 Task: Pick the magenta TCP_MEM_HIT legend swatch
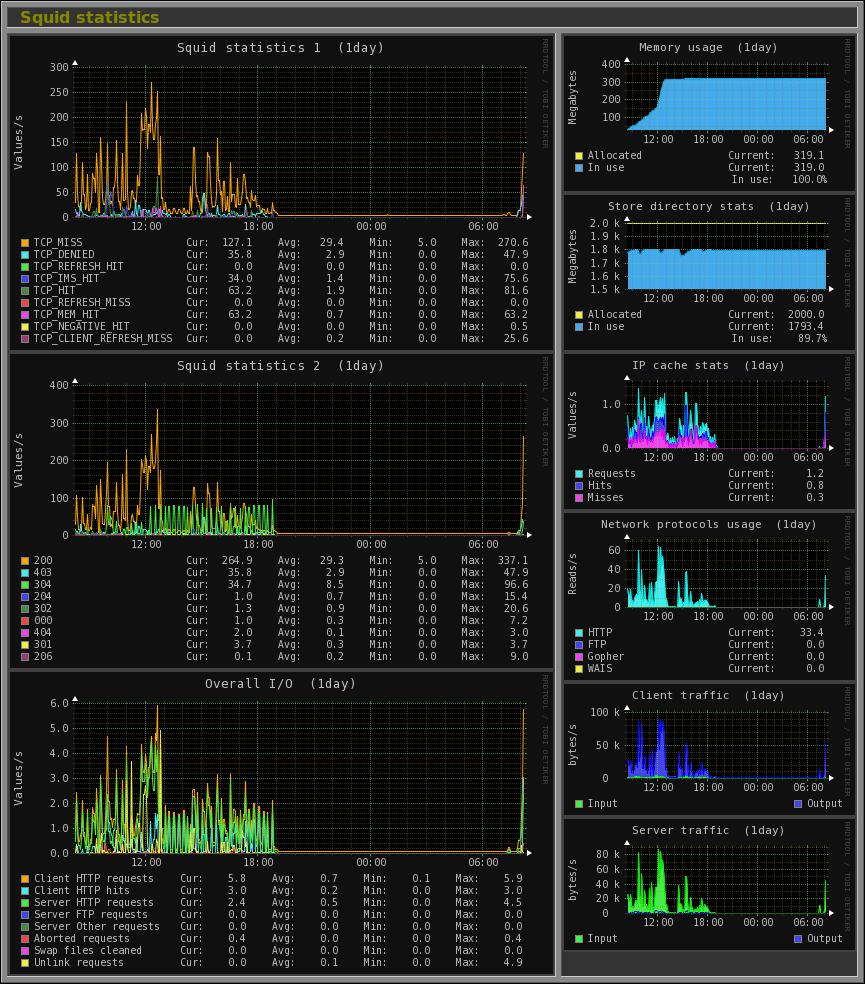(25, 314)
